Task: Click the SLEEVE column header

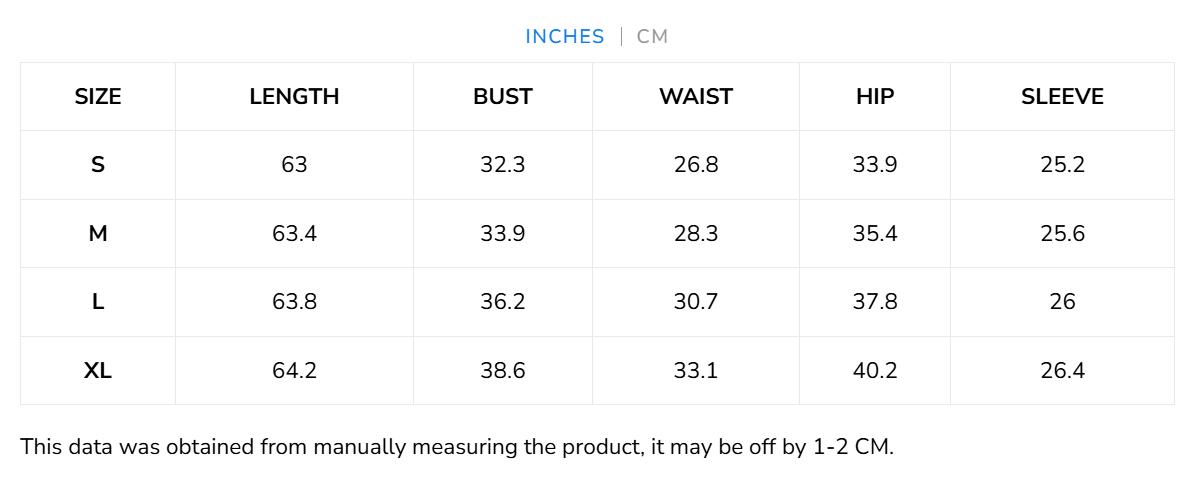Action: point(1062,97)
